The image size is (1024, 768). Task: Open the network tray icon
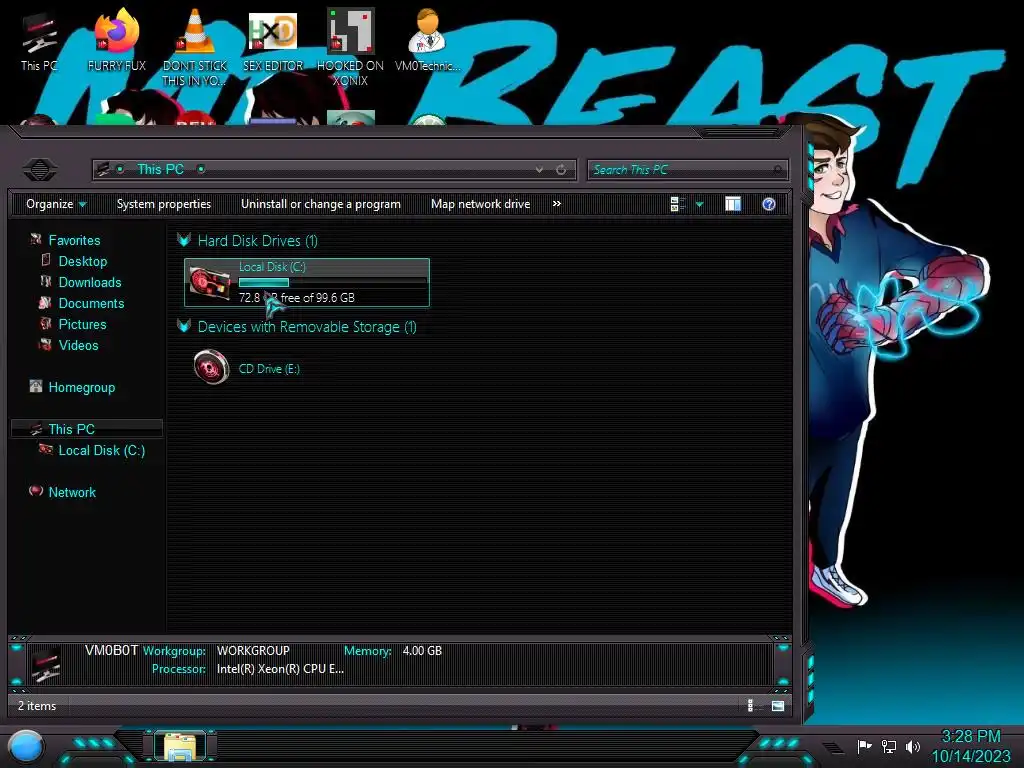[x=889, y=746]
